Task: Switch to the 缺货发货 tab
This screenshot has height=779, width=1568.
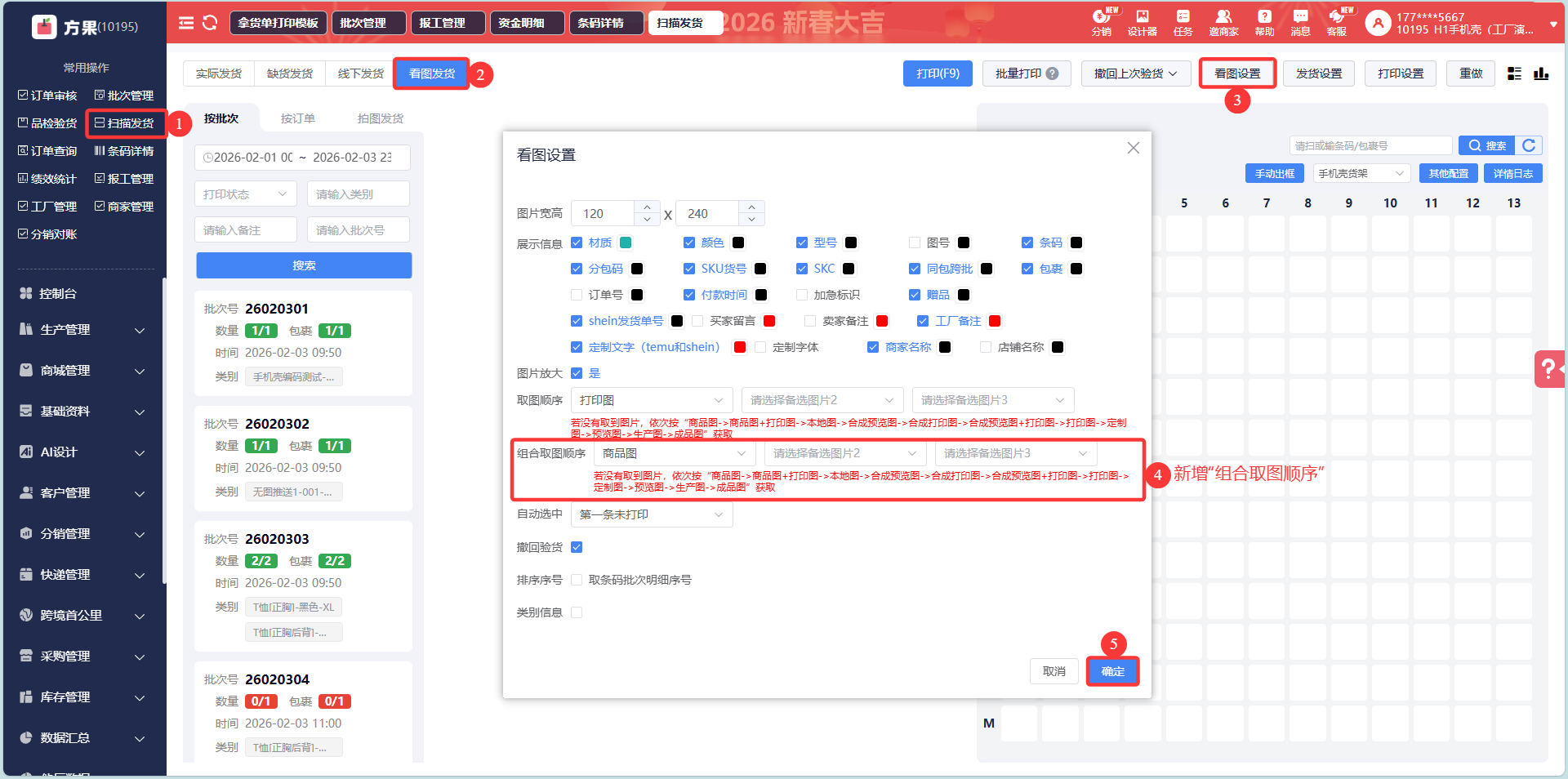Action: [290, 73]
